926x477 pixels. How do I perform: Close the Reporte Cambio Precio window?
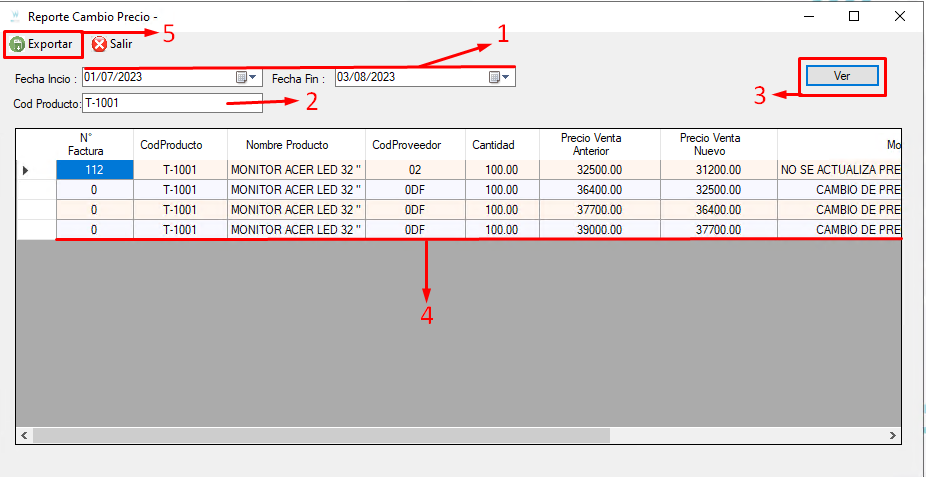(x=899, y=17)
